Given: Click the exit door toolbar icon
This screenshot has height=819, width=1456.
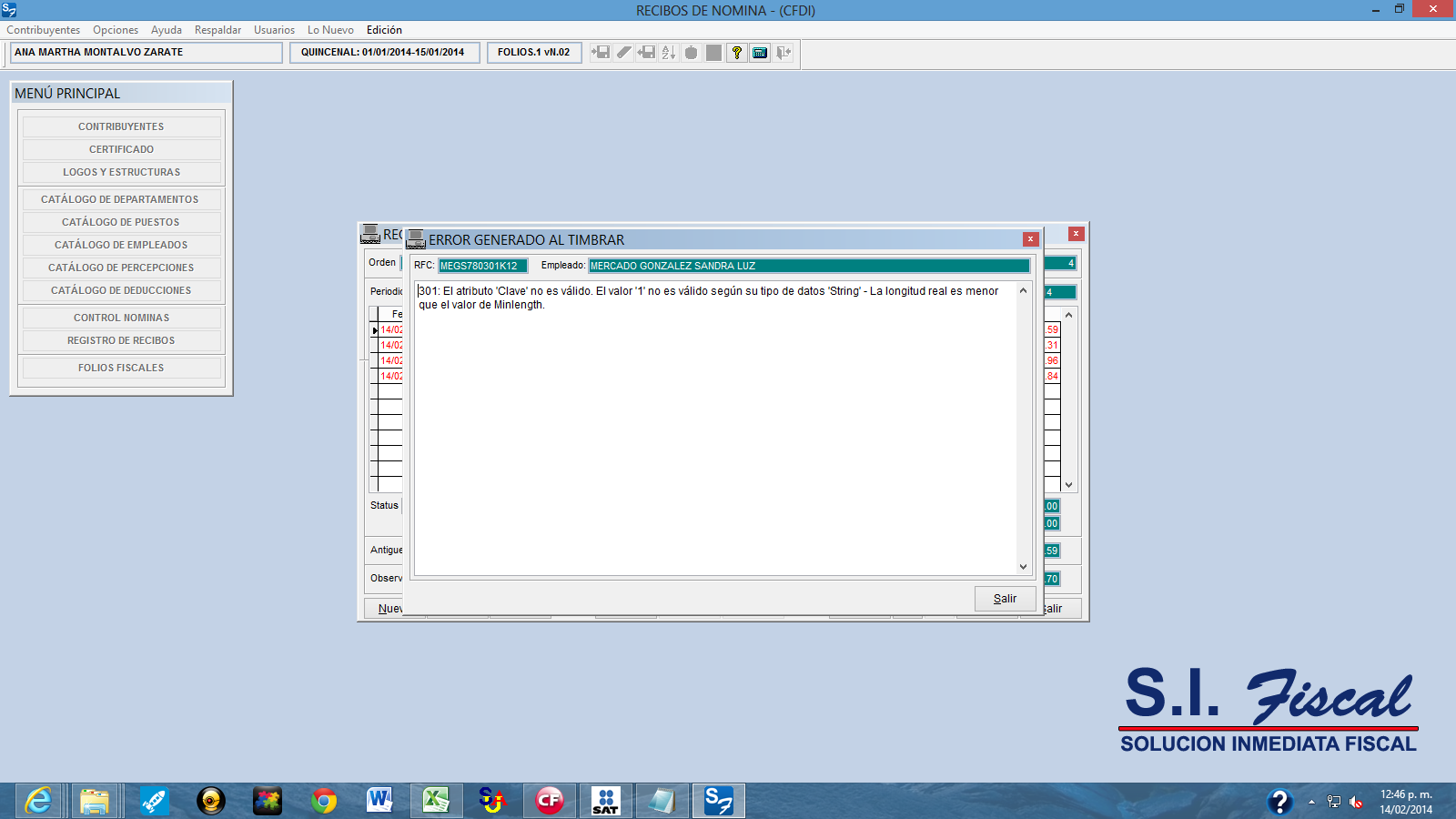Looking at the screenshot, I should (x=784, y=53).
